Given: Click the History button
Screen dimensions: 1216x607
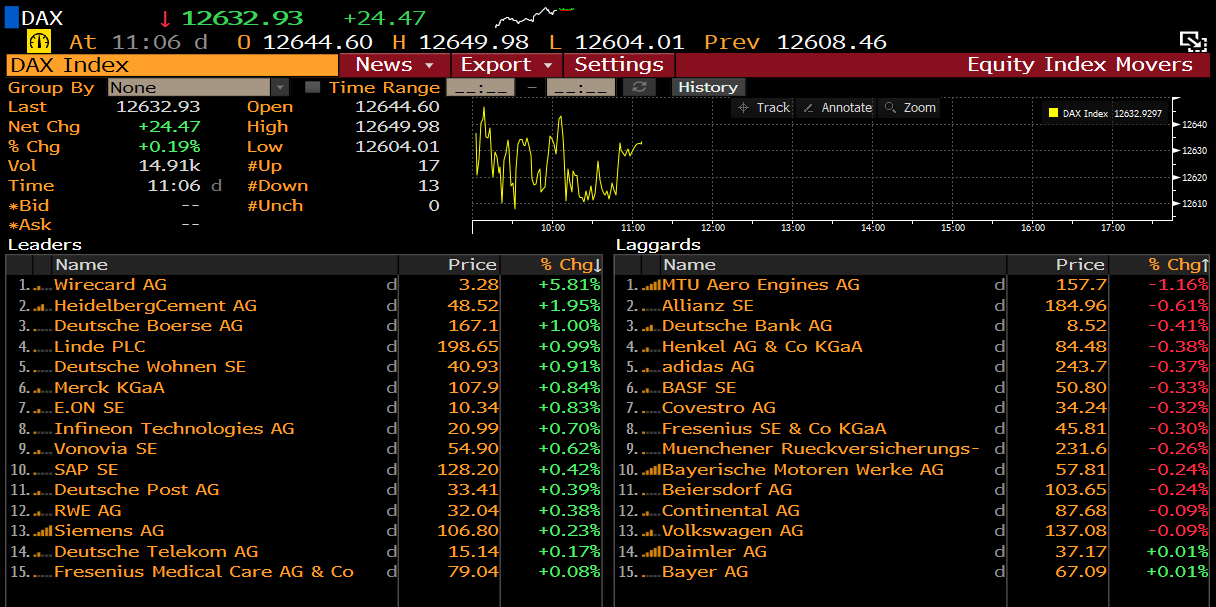Looking at the screenshot, I should (x=707, y=87).
